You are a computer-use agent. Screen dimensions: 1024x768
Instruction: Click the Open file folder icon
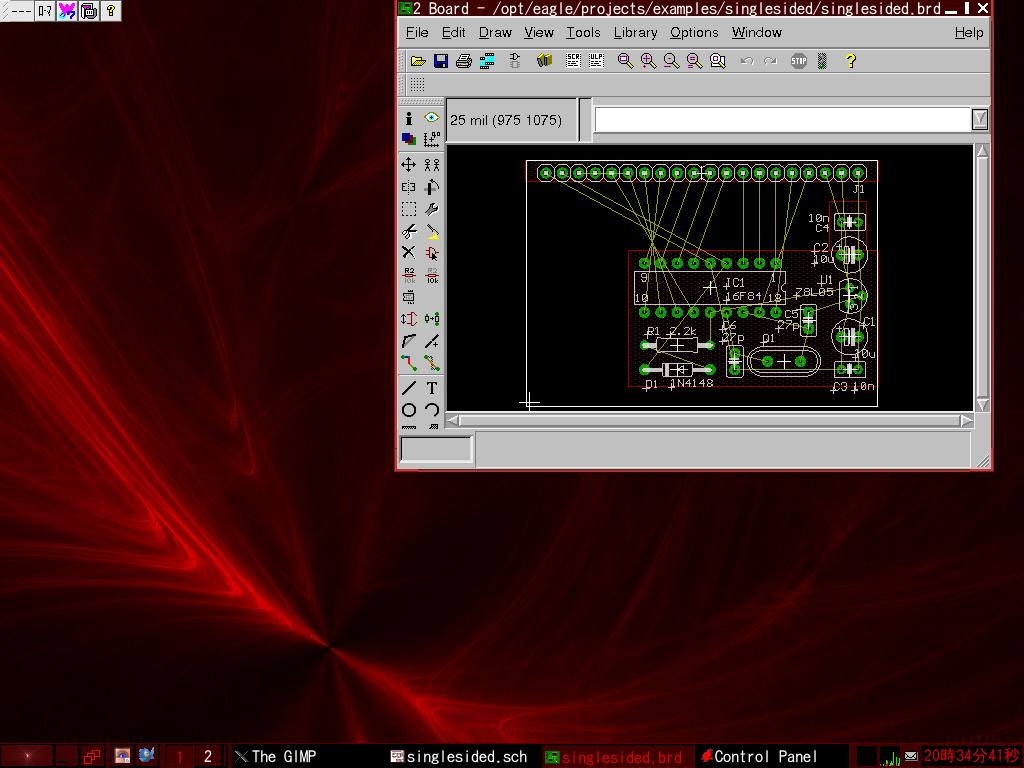[x=418, y=61]
